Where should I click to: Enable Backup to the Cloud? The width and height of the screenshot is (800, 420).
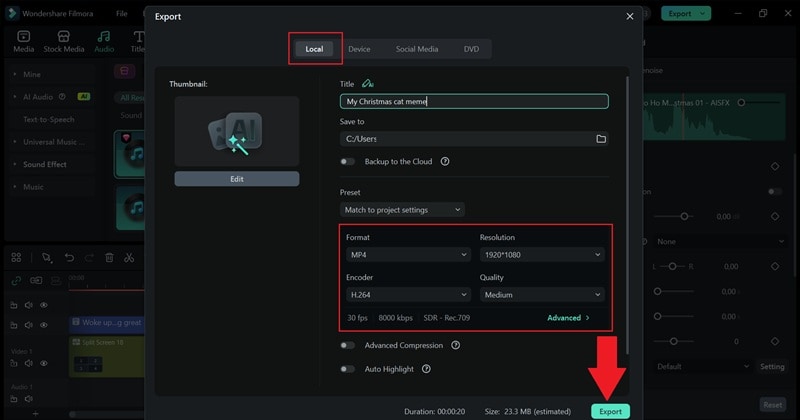tap(347, 161)
